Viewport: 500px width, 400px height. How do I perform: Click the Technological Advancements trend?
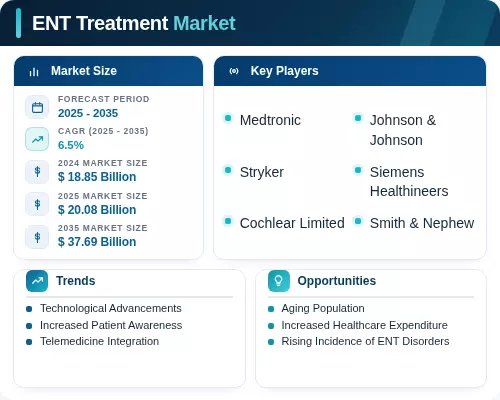tap(111, 308)
